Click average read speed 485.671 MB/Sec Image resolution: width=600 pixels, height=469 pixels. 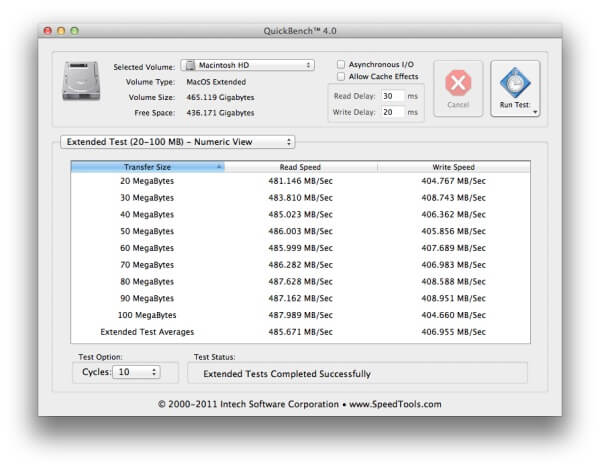[300, 332]
